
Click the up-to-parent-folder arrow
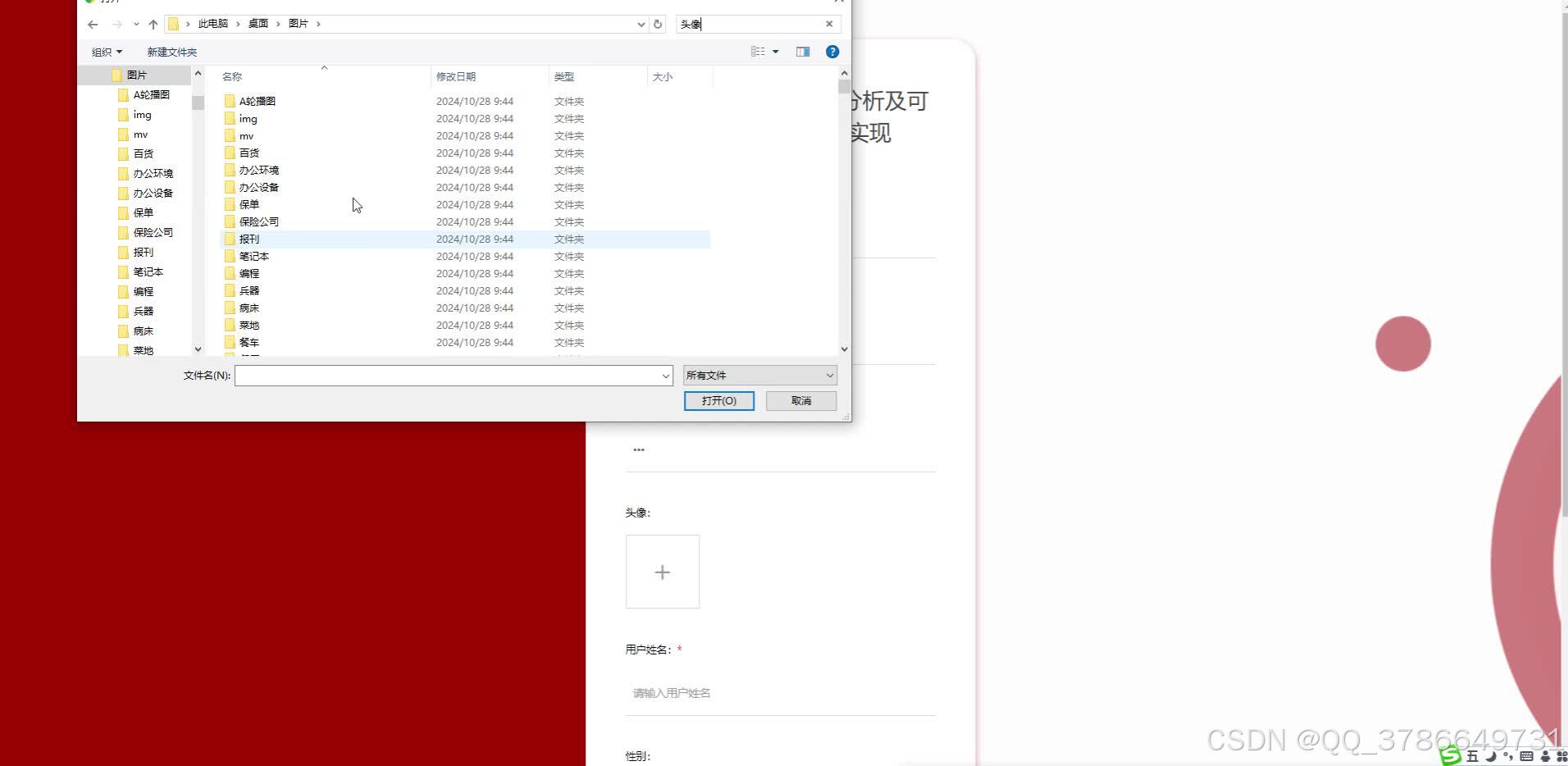pyautogui.click(x=153, y=24)
